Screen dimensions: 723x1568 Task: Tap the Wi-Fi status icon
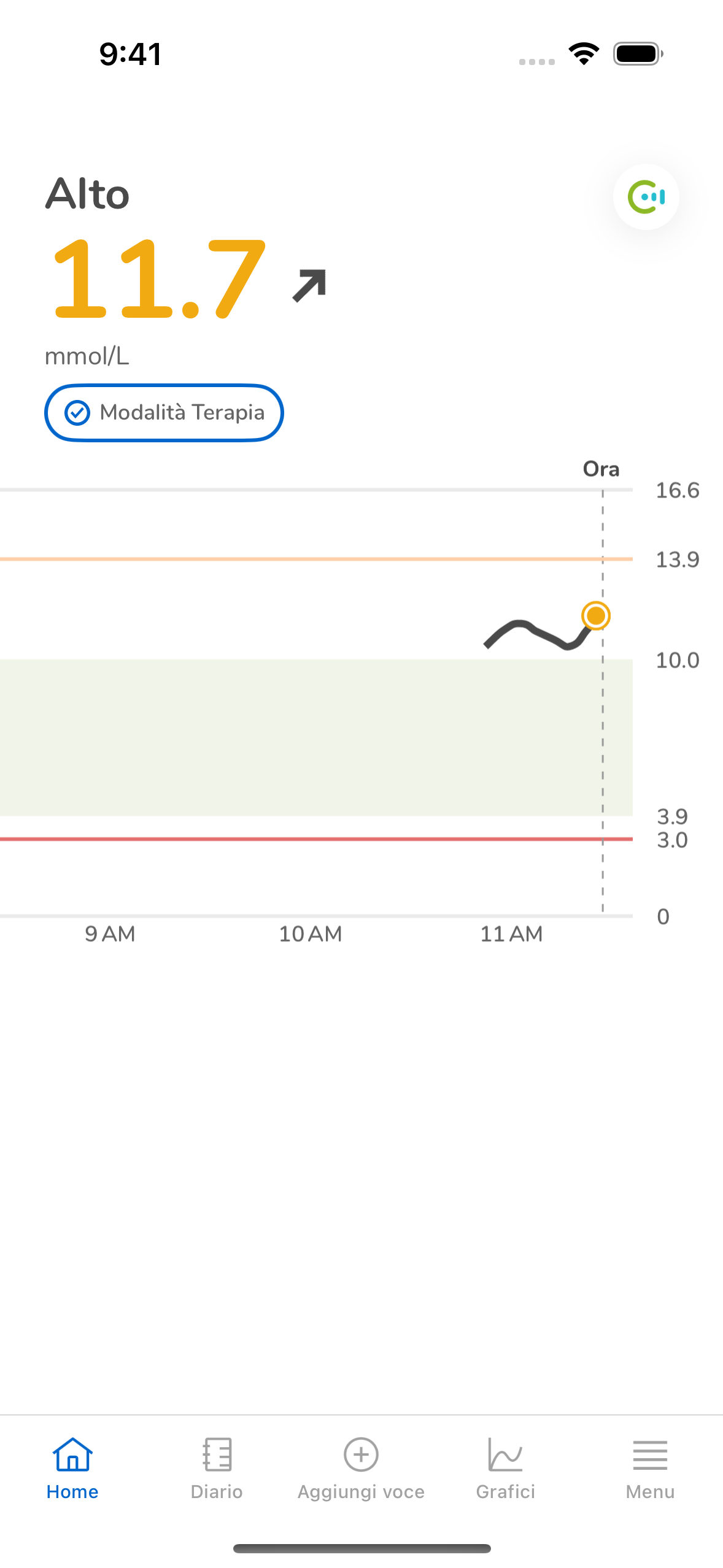point(584,54)
